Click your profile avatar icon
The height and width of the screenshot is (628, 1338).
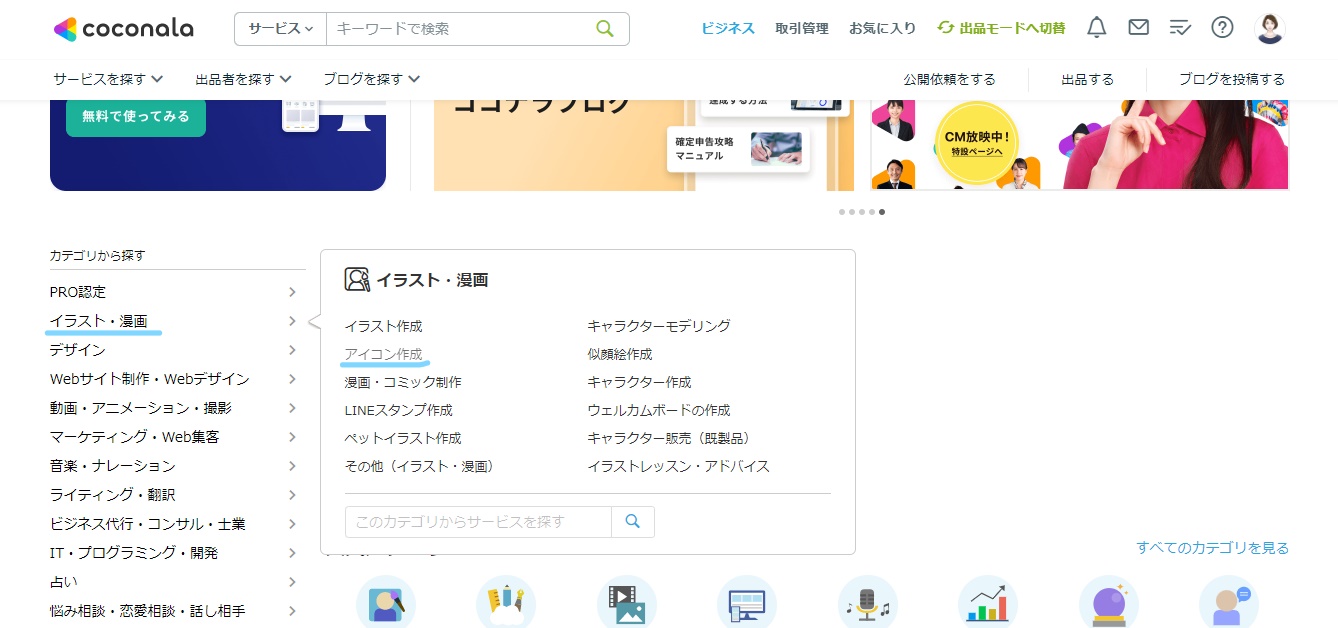(1269, 27)
